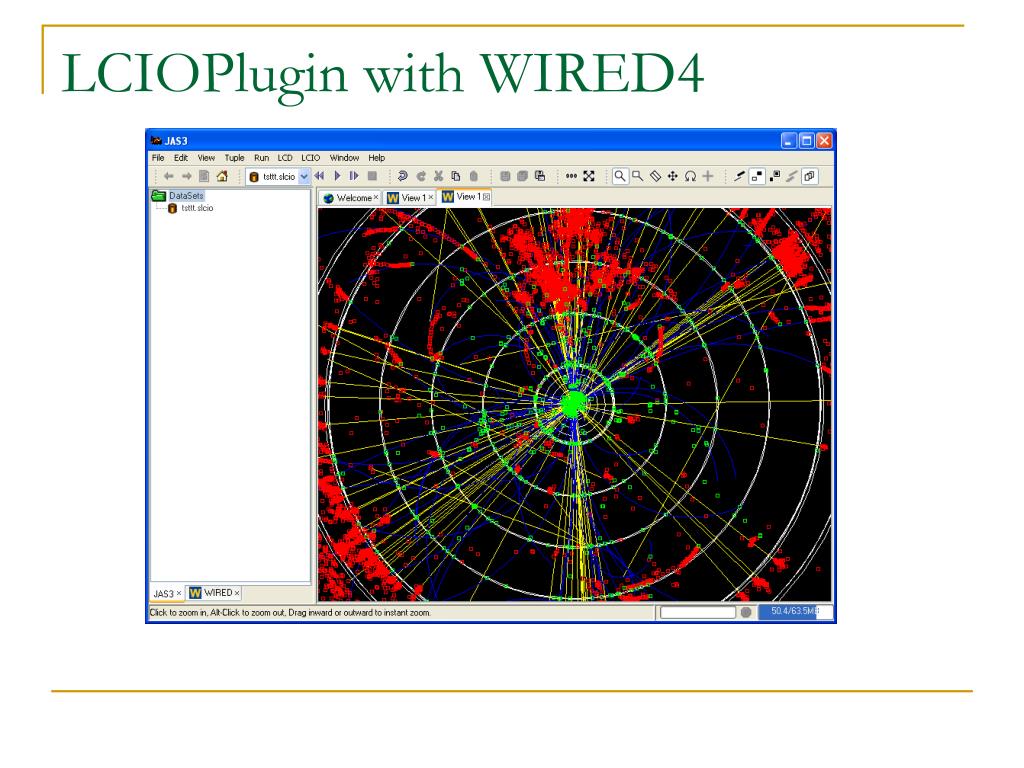Click the green center of event display

(574, 404)
